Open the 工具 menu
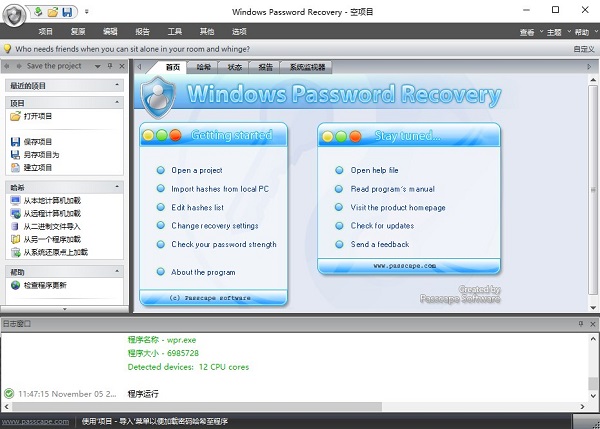 174,31
